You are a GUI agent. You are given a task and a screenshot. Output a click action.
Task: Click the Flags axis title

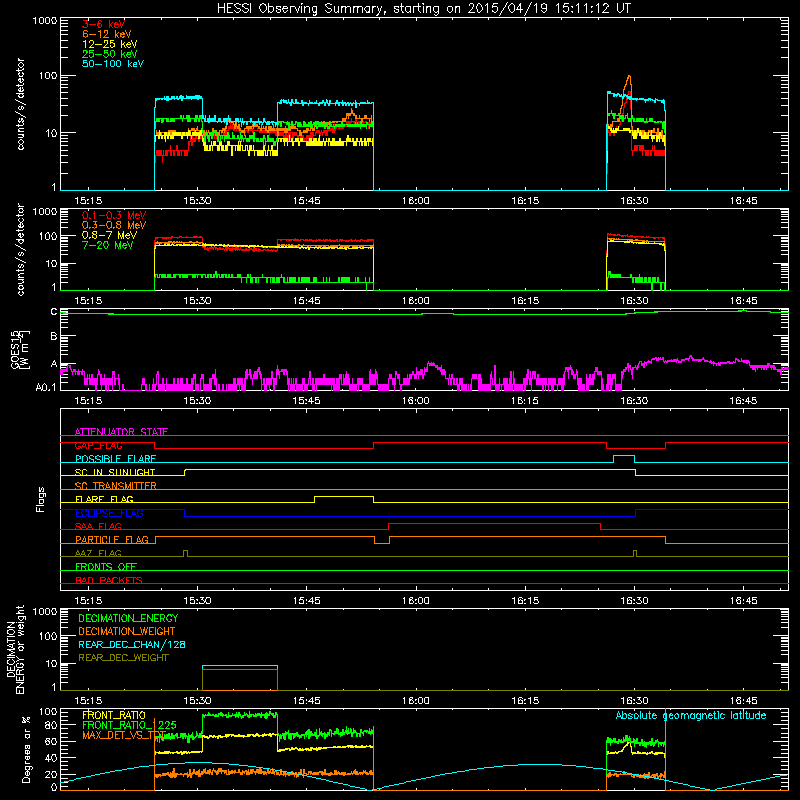pyautogui.click(x=41, y=499)
